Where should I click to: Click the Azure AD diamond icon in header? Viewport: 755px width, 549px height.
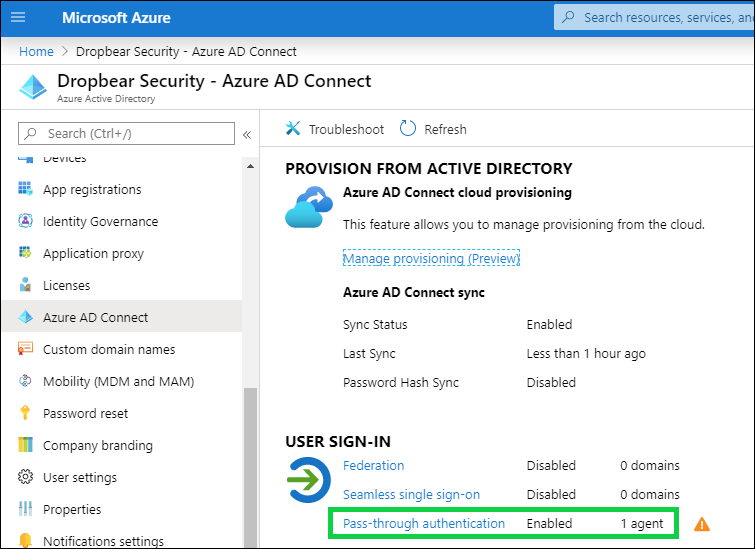click(33, 87)
